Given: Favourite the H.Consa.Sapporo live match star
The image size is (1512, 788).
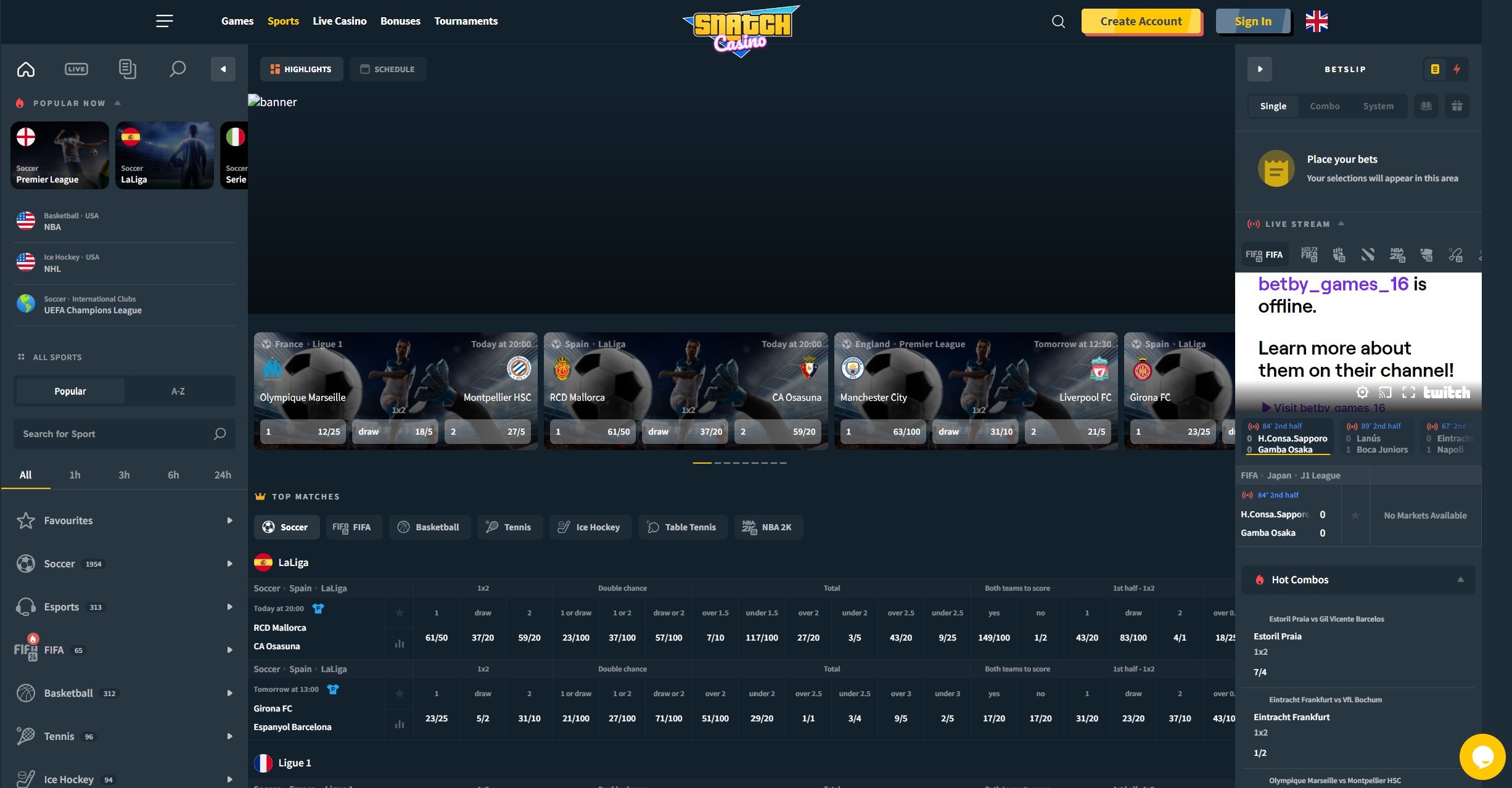Looking at the screenshot, I should pyautogui.click(x=1355, y=515).
